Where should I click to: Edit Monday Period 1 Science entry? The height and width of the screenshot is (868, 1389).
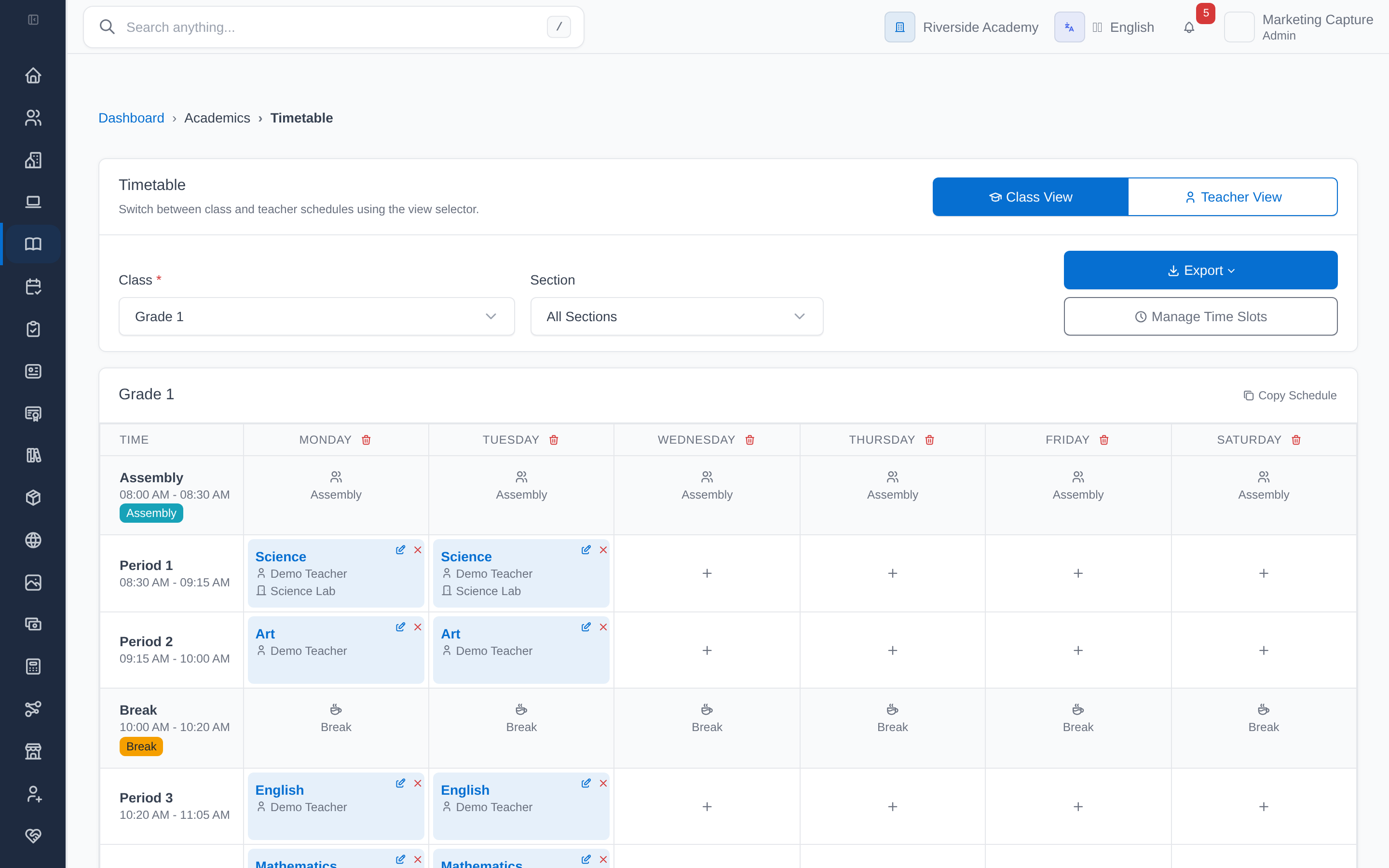tap(400, 549)
